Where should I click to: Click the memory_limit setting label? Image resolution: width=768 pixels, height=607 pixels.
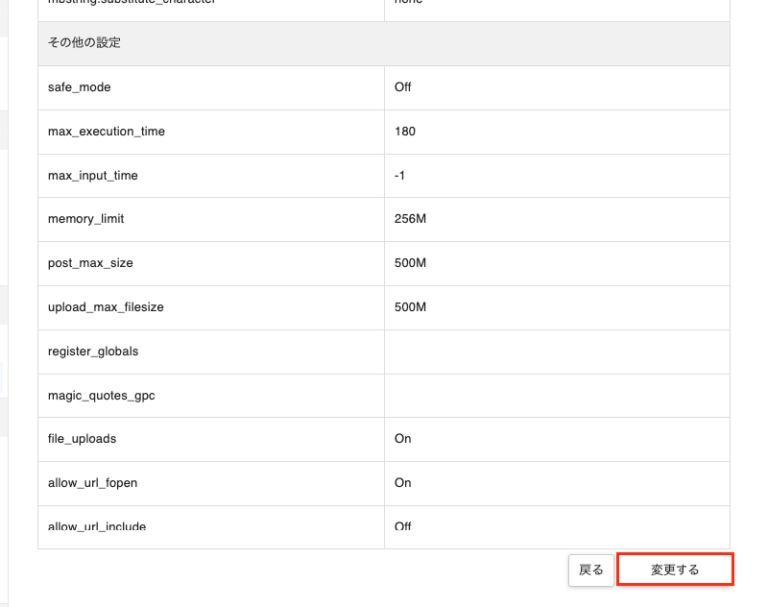click(x=86, y=219)
